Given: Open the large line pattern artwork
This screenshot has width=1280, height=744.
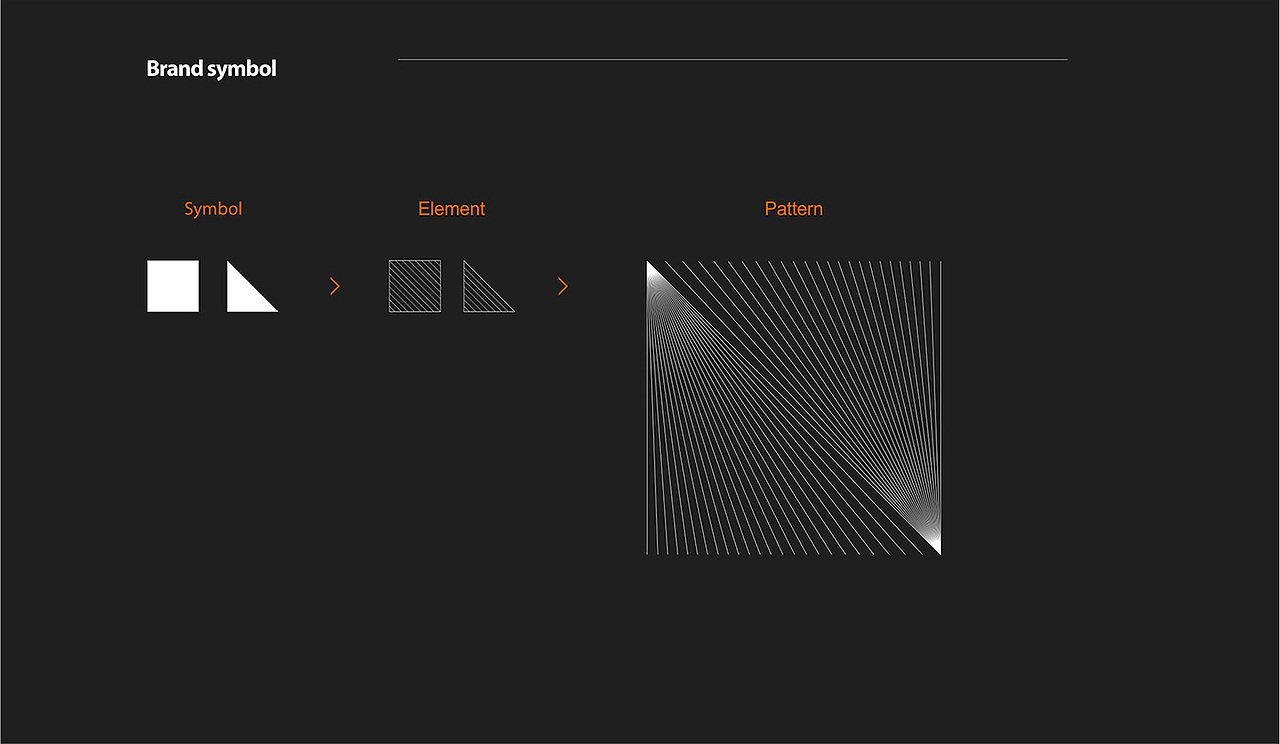Looking at the screenshot, I should click(x=793, y=408).
